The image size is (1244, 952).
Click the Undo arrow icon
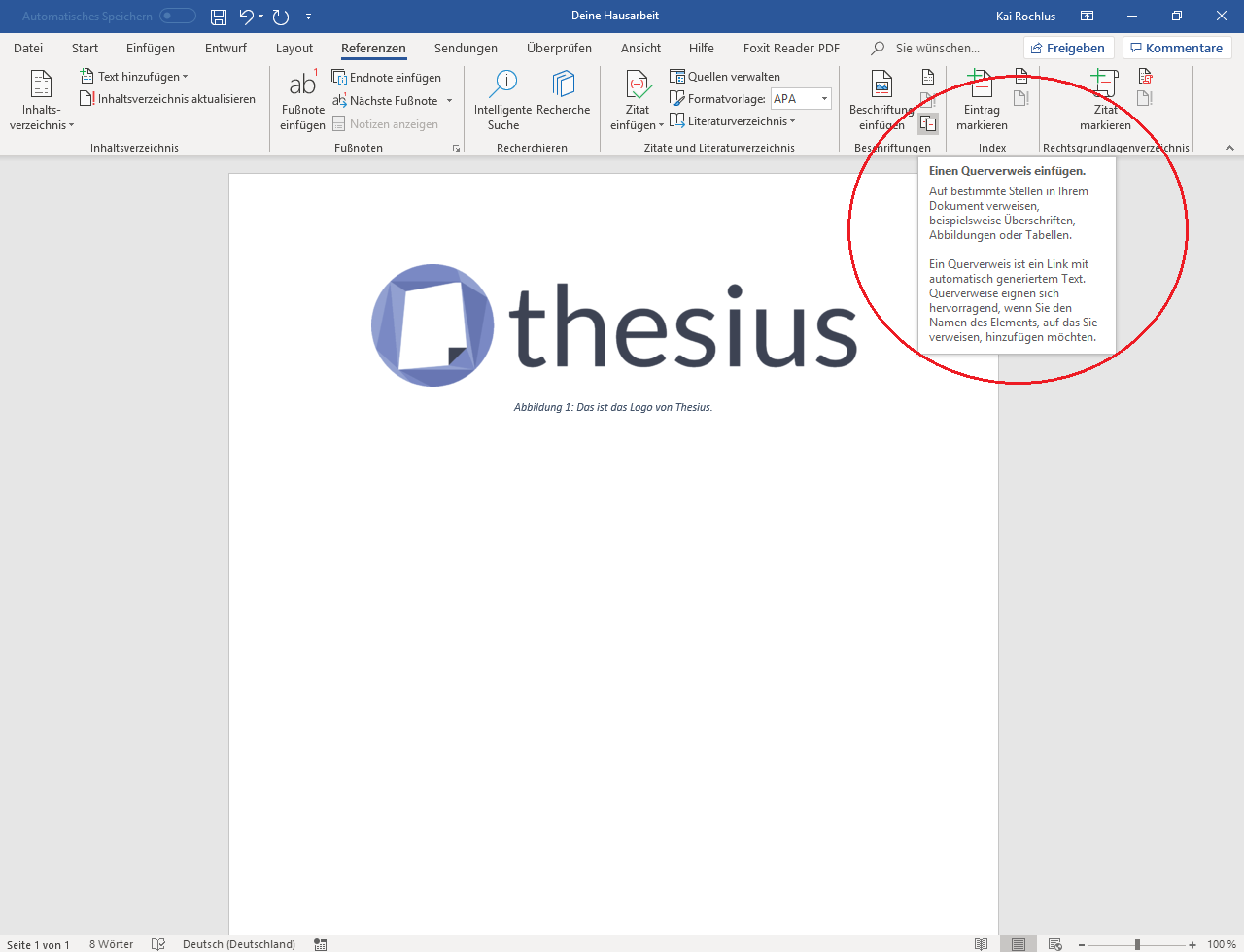click(247, 17)
